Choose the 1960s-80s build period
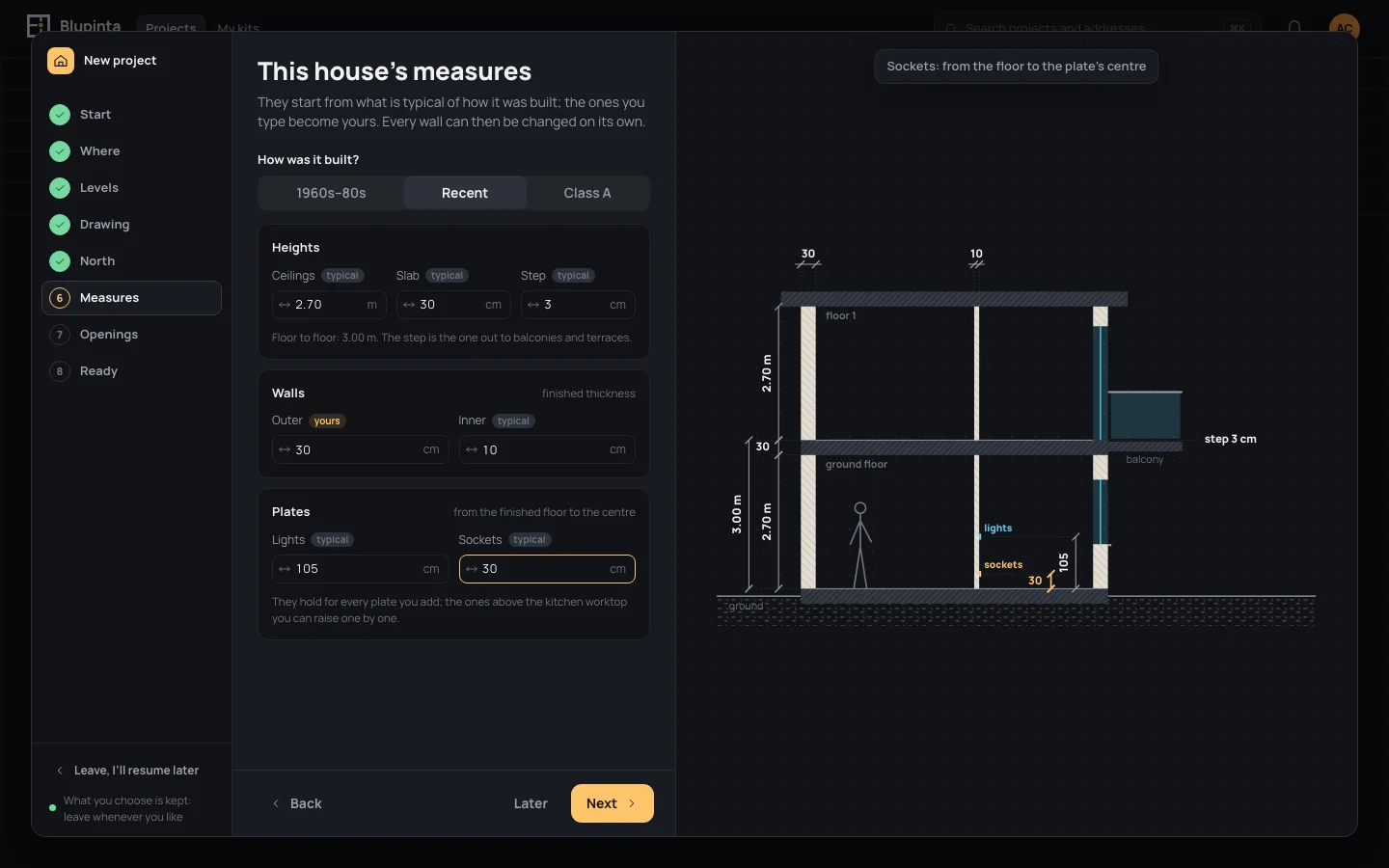The width and height of the screenshot is (1389, 868). [x=331, y=193]
